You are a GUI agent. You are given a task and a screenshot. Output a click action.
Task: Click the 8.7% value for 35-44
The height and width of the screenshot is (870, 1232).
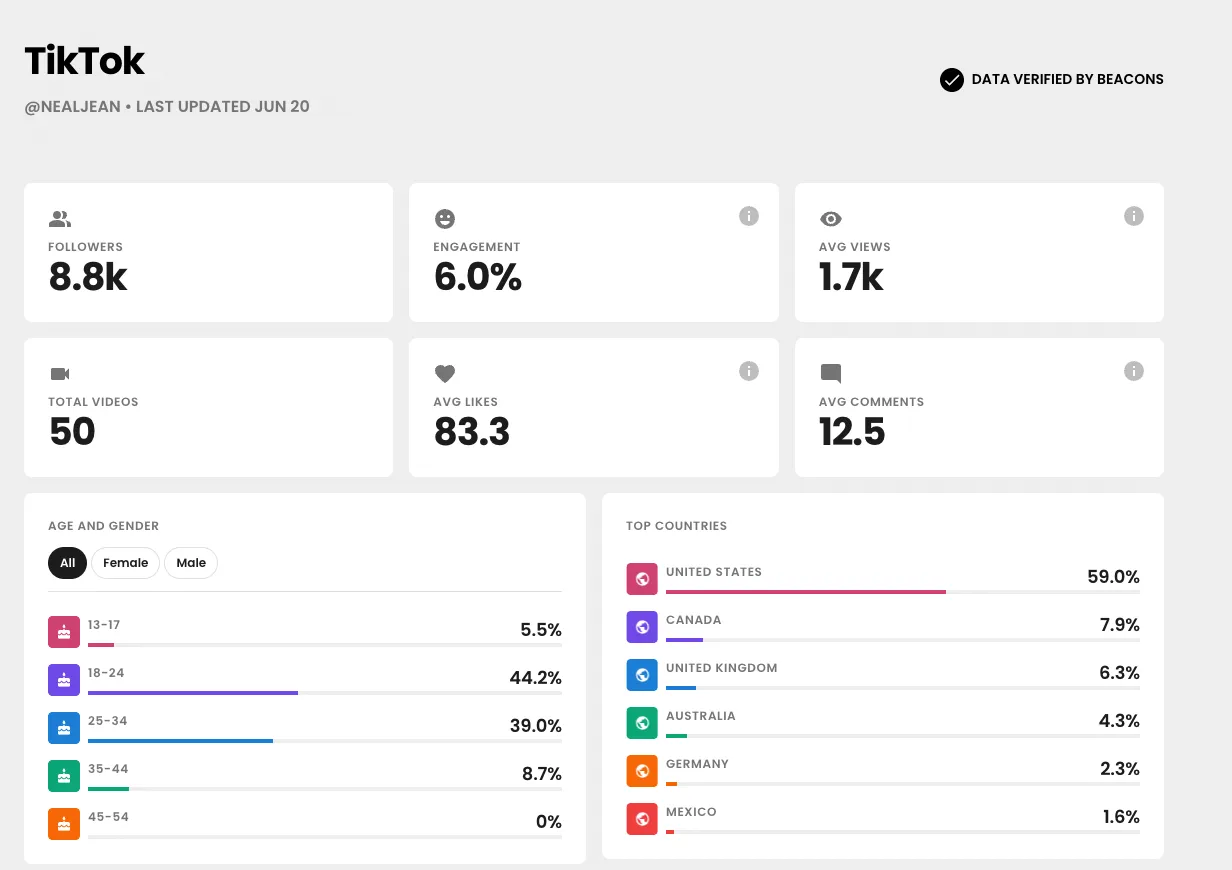click(541, 774)
